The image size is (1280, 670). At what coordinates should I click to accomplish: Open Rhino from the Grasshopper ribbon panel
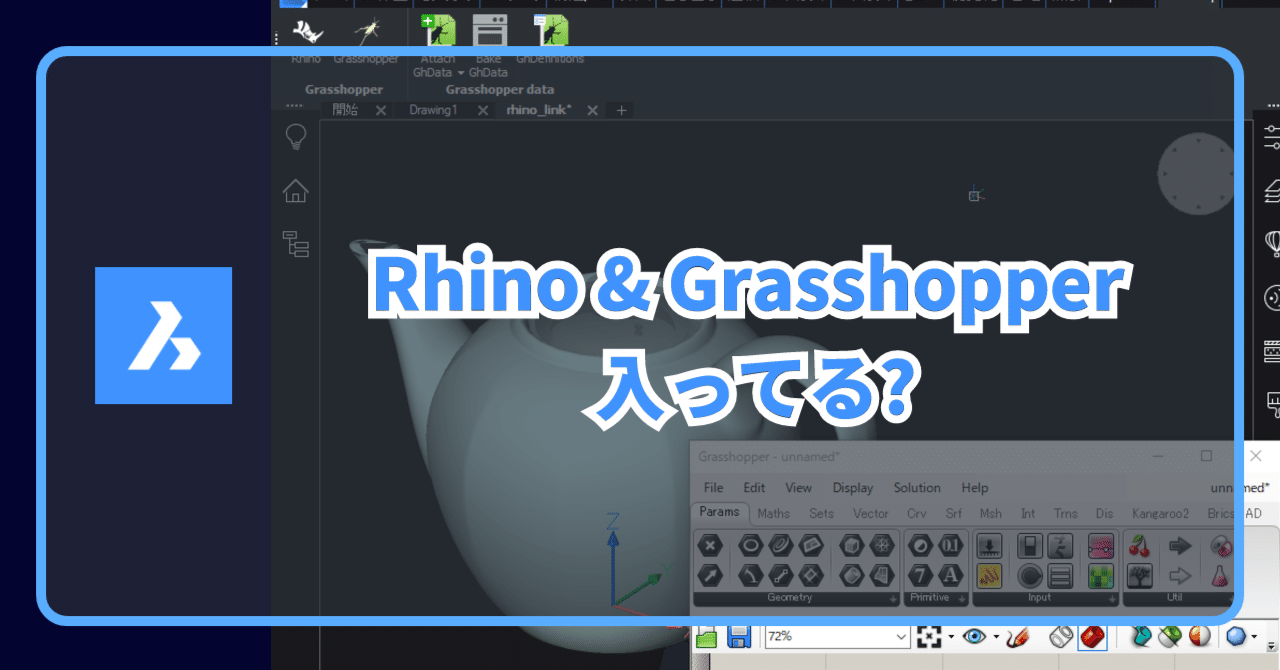(308, 33)
